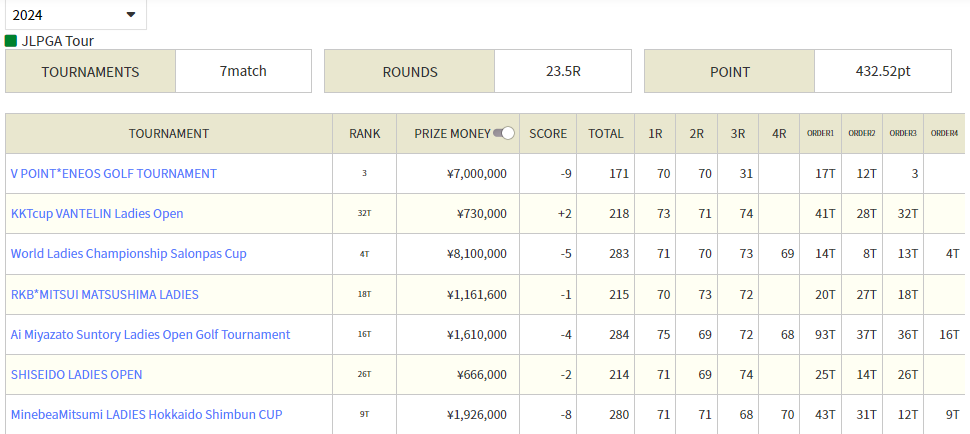970x434 pixels.
Task: Click the 32T rank cell
Action: coord(364,214)
